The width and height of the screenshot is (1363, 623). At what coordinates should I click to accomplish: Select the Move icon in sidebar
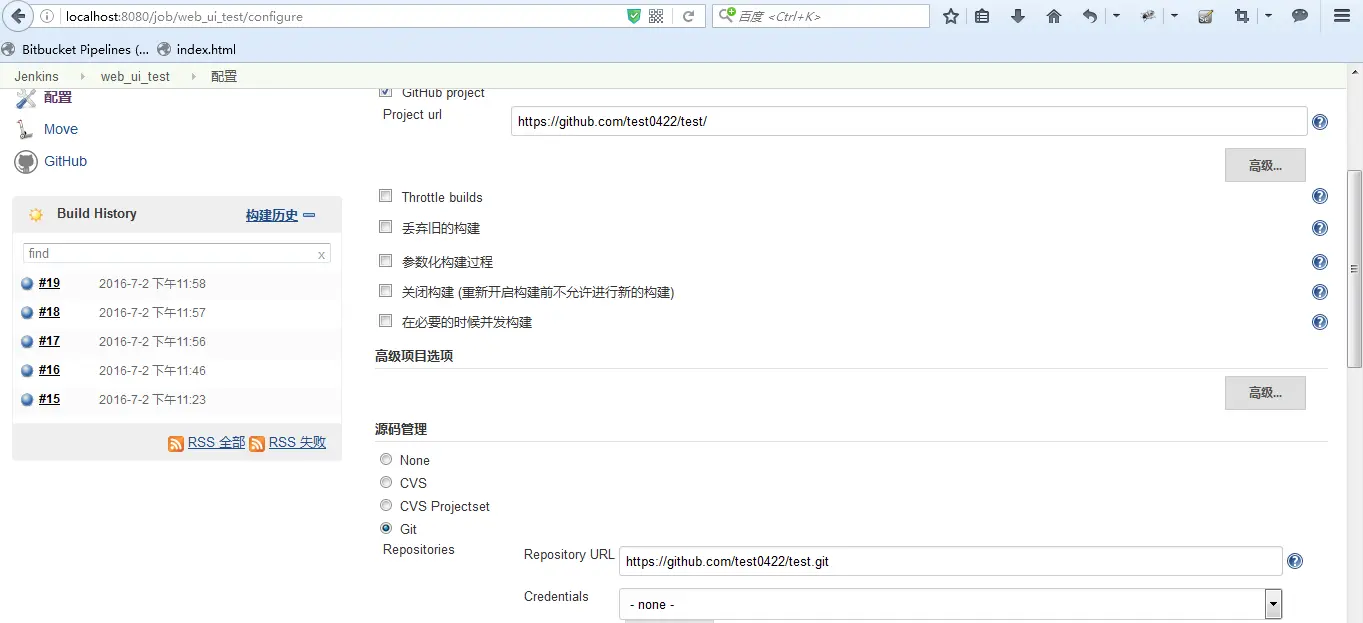[23, 128]
